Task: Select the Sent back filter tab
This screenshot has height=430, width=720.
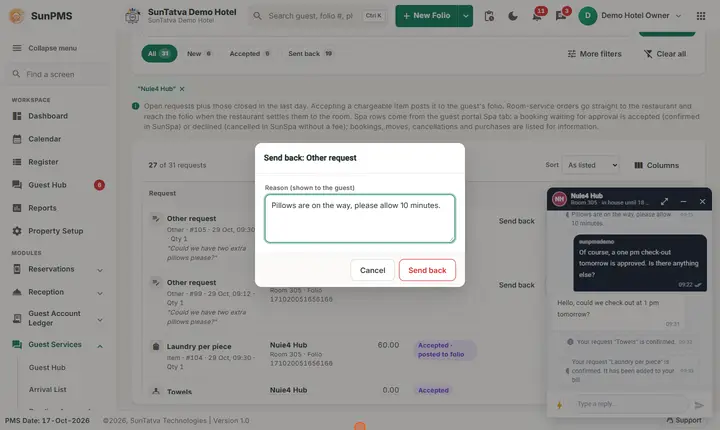Action: click(x=310, y=54)
